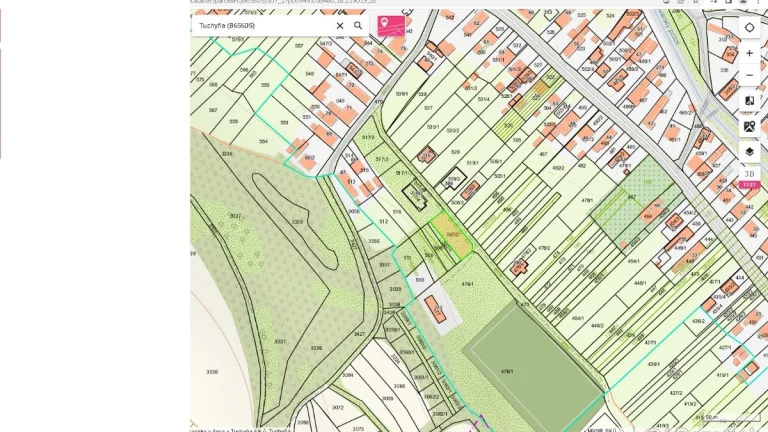Viewport: 768px width, 432px height.
Task: Click parcel number 3427
Action: (359, 334)
